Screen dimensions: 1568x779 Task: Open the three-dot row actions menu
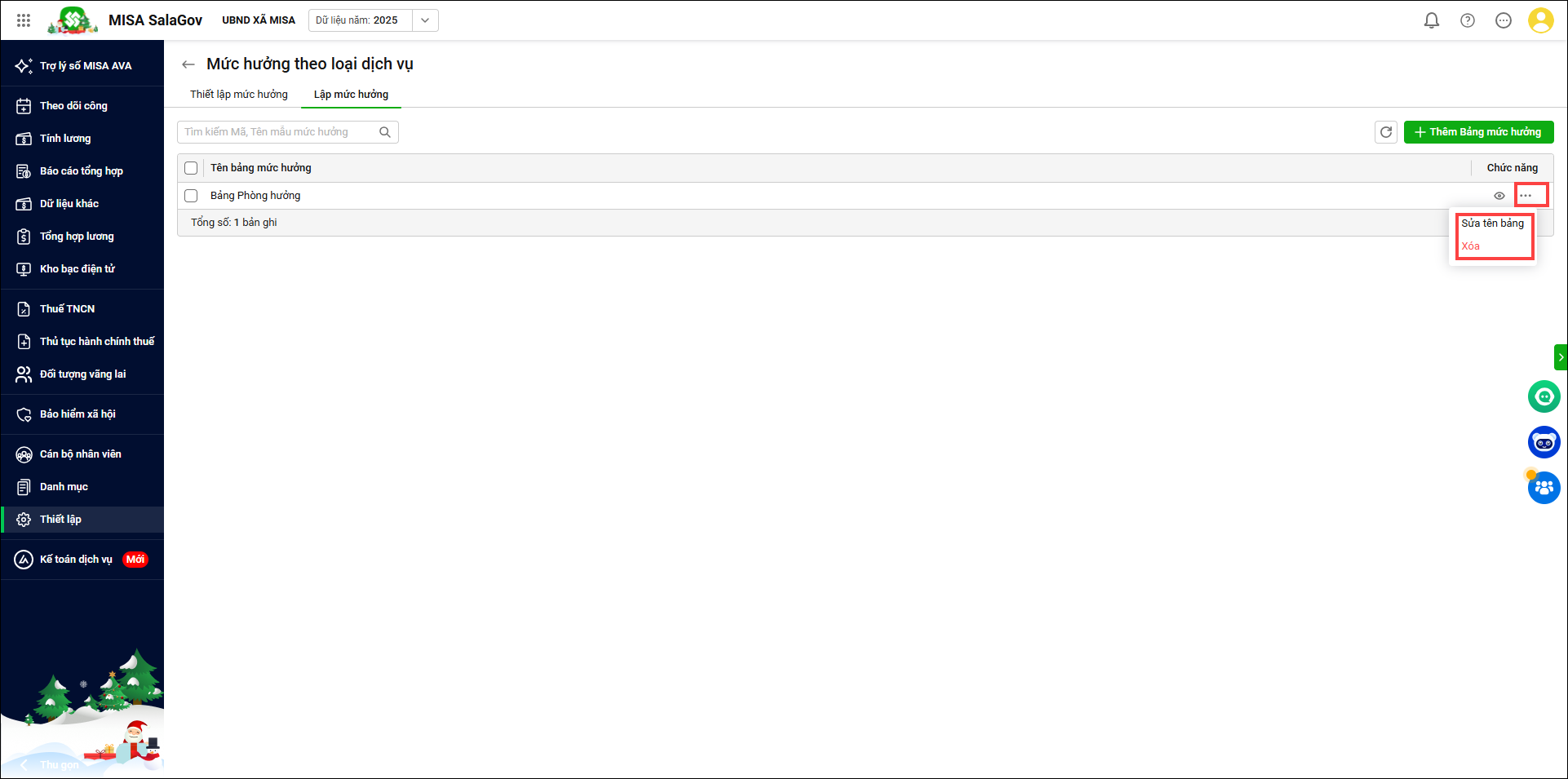coord(1526,196)
